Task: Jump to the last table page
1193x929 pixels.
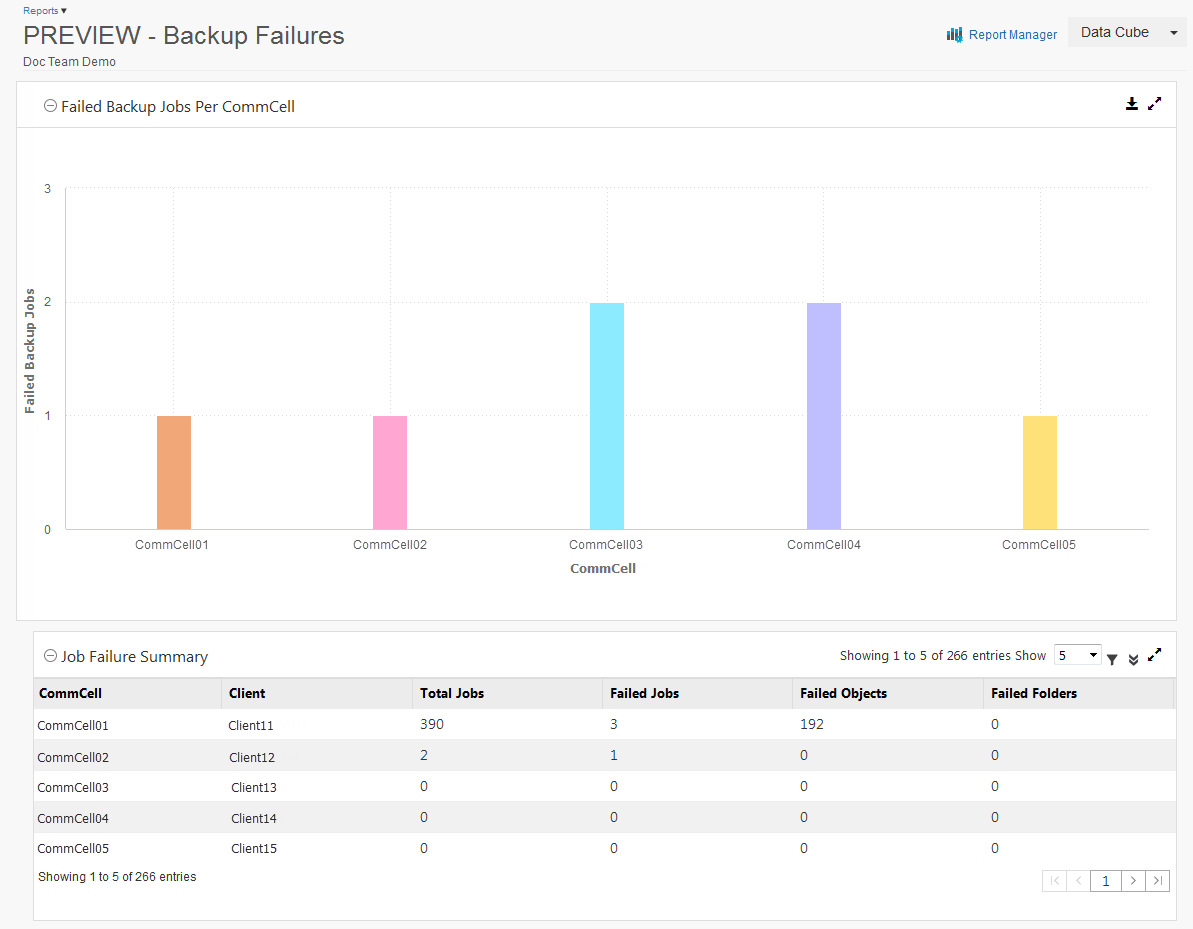Action: 1158,881
